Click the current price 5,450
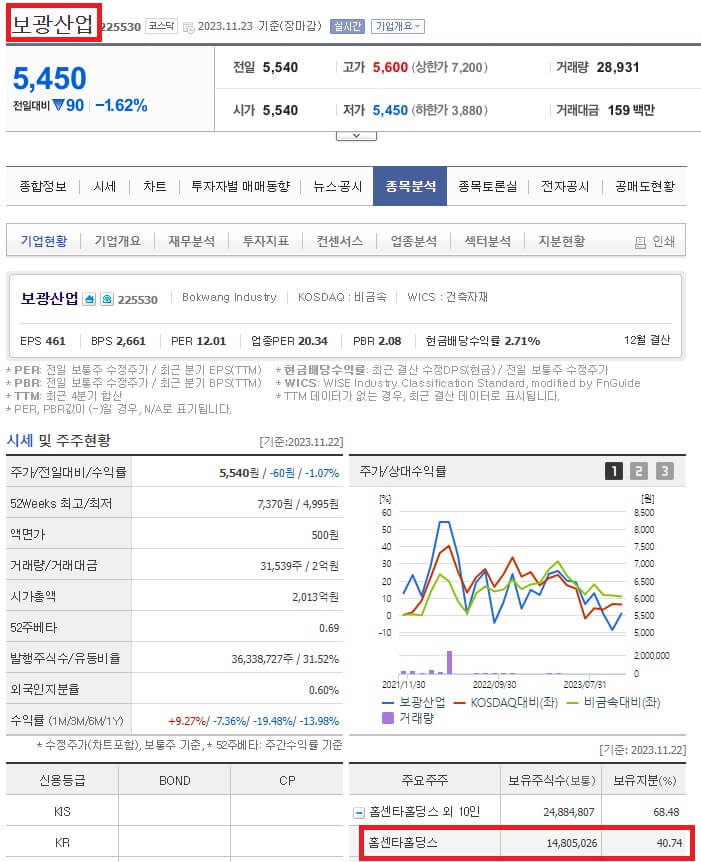 point(49,78)
